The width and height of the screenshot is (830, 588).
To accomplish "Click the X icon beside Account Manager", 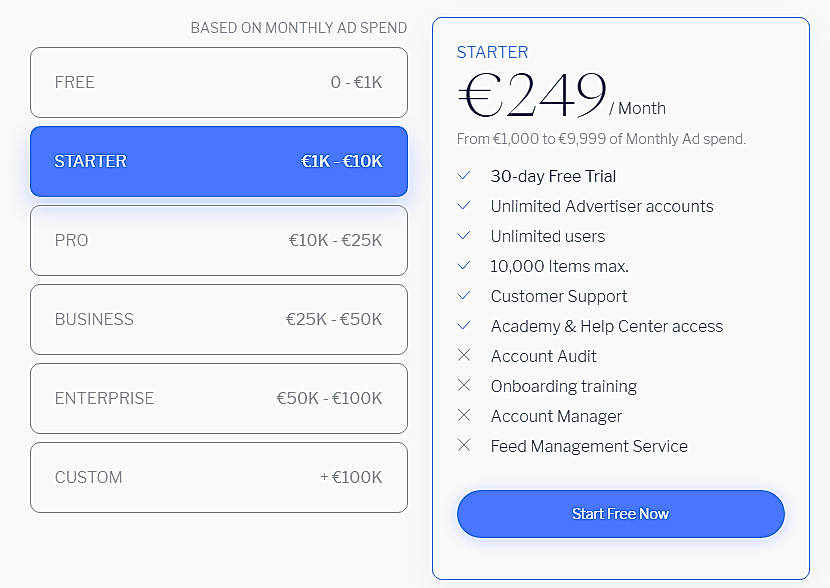I will tap(464, 415).
